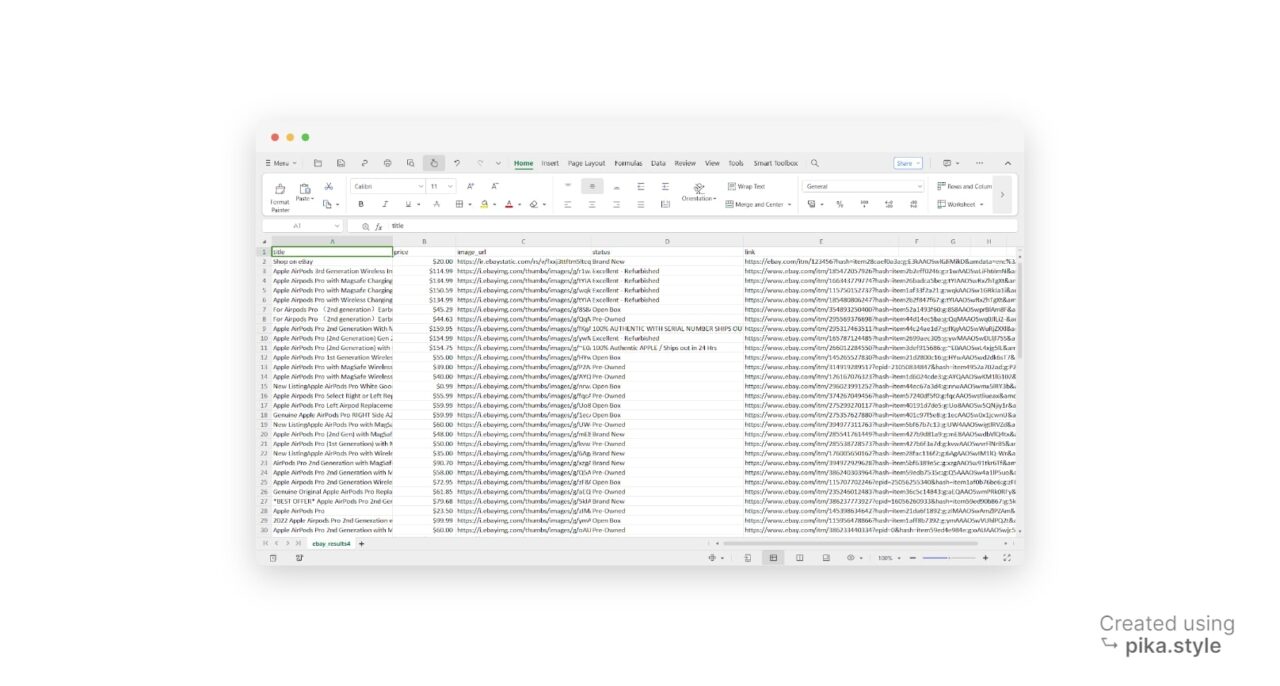The height and width of the screenshot is (686, 1280).
Task: Apply thousands separator format
Action: coord(863,204)
